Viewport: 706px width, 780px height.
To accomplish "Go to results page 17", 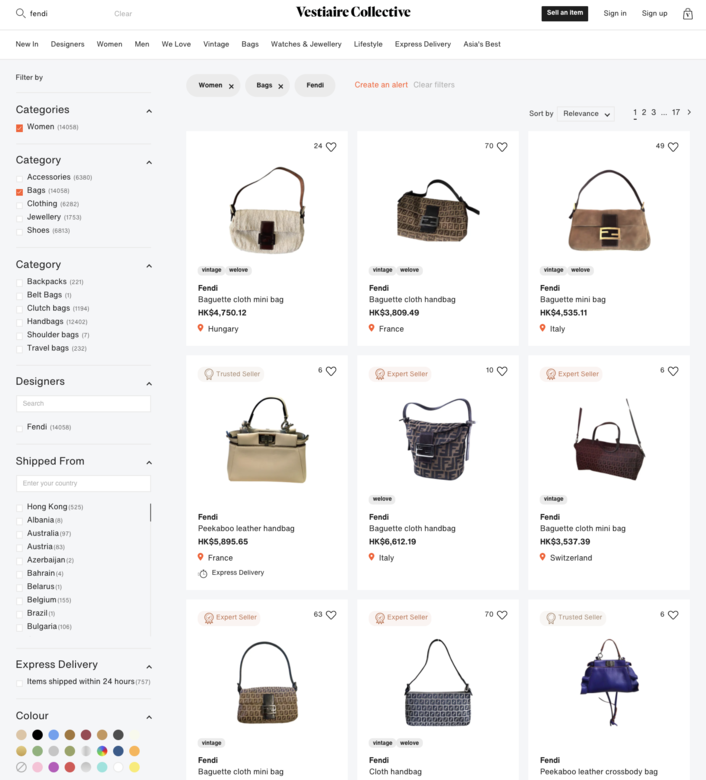I will tap(676, 112).
